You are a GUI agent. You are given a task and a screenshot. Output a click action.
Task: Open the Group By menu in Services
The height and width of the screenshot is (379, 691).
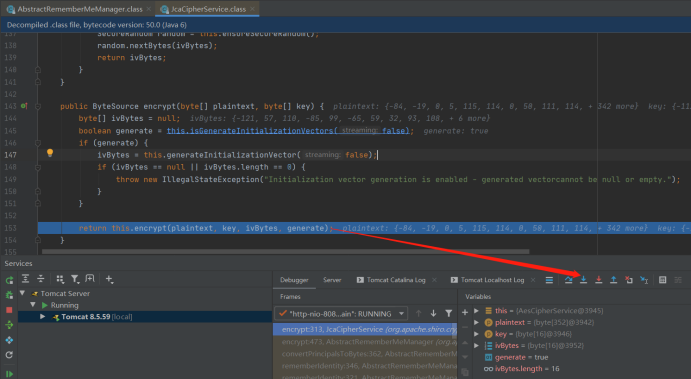click(x=60, y=279)
